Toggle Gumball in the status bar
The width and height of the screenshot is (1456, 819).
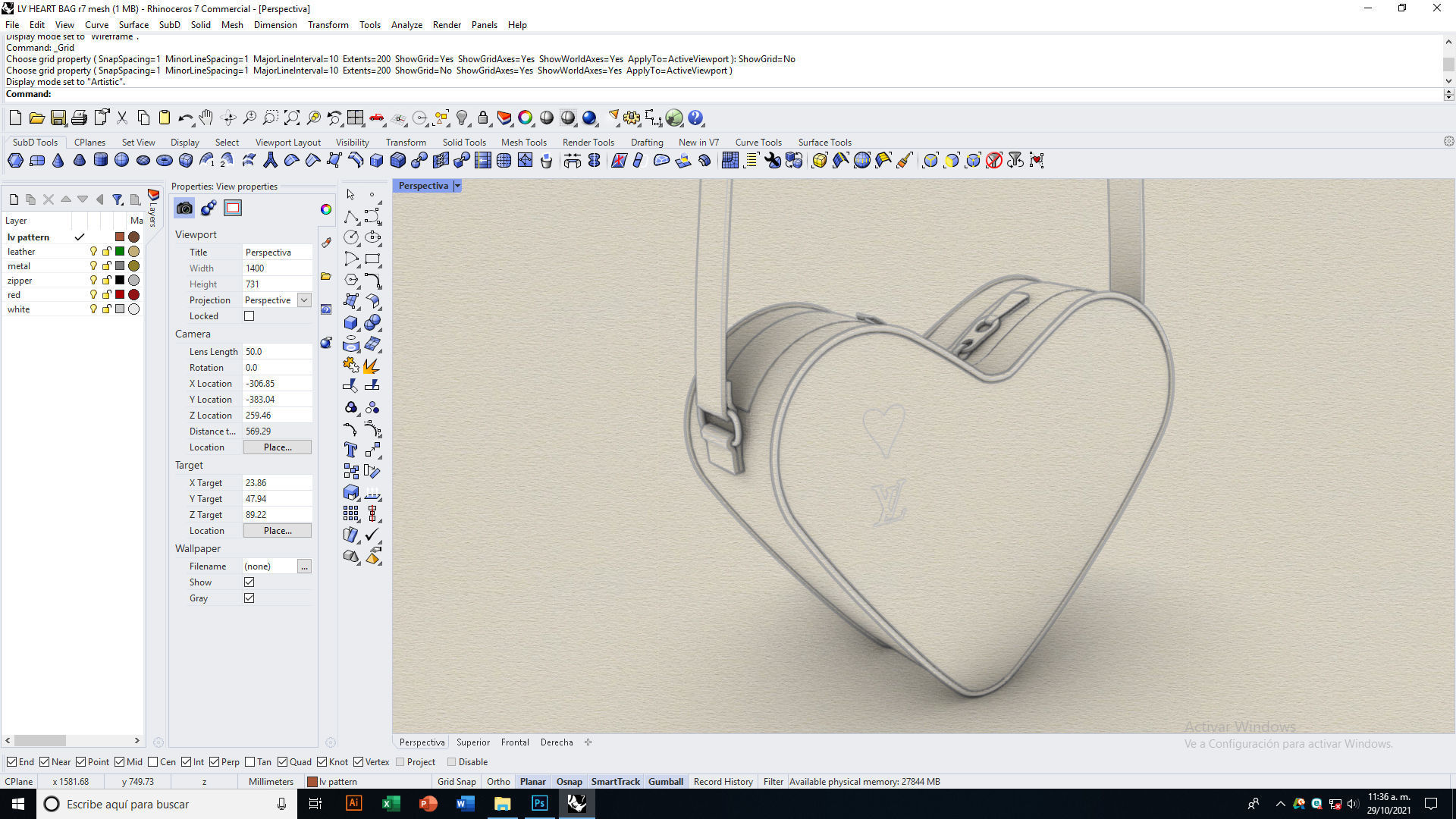(x=665, y=782)
